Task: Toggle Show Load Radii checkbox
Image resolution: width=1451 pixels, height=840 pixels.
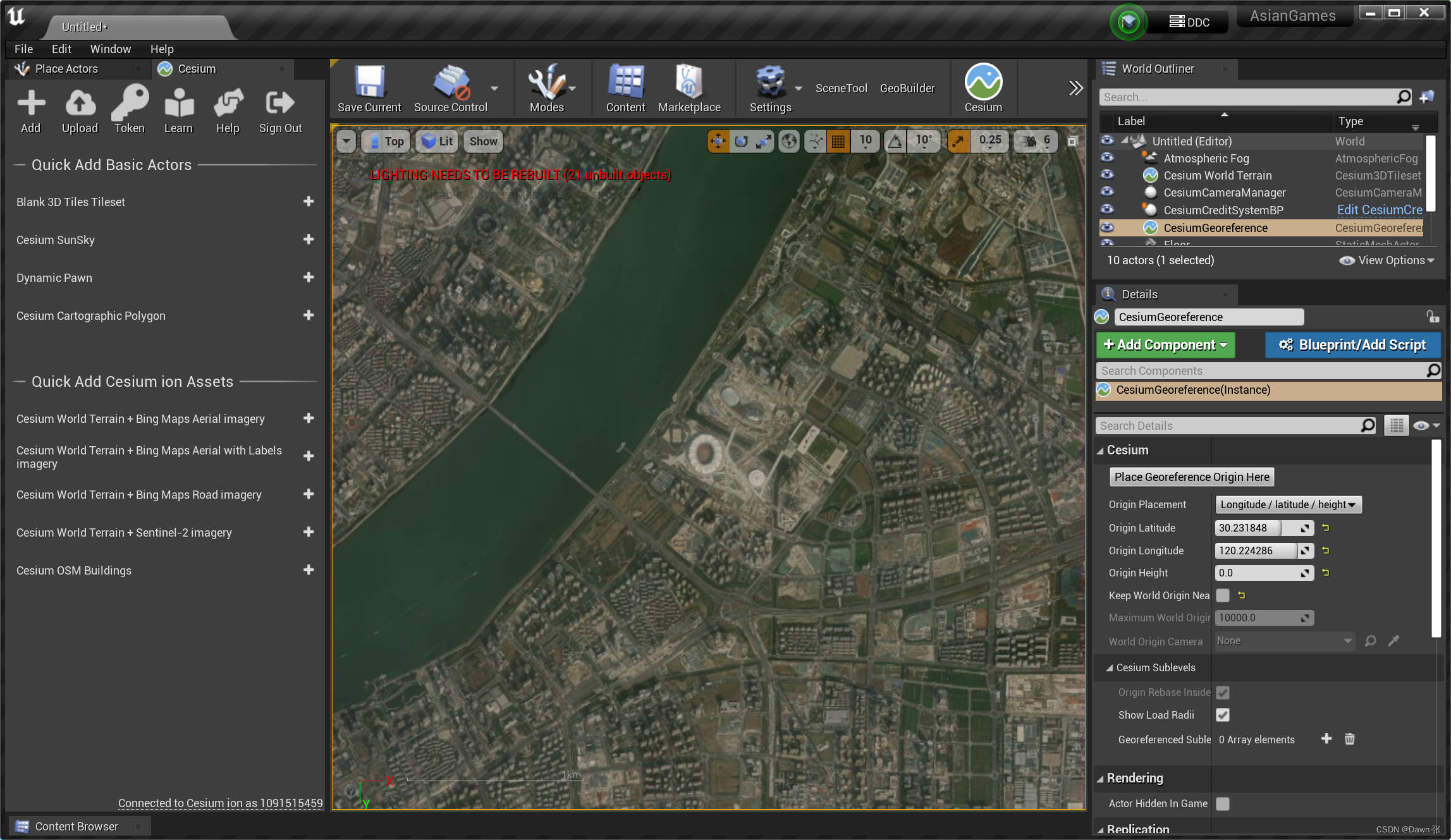Action: point(1223,715)
